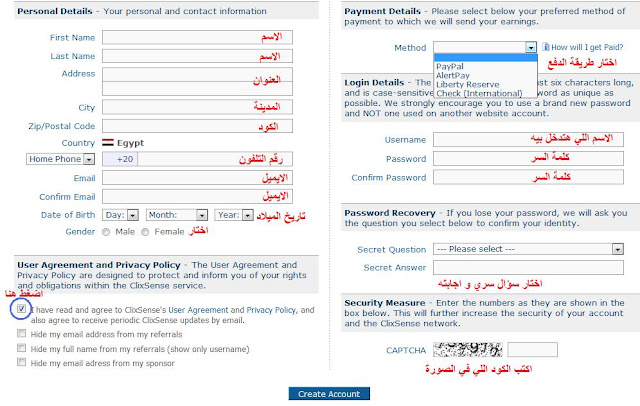
Task: Click the help icon beside payment Method
Action: pos(546,47)
